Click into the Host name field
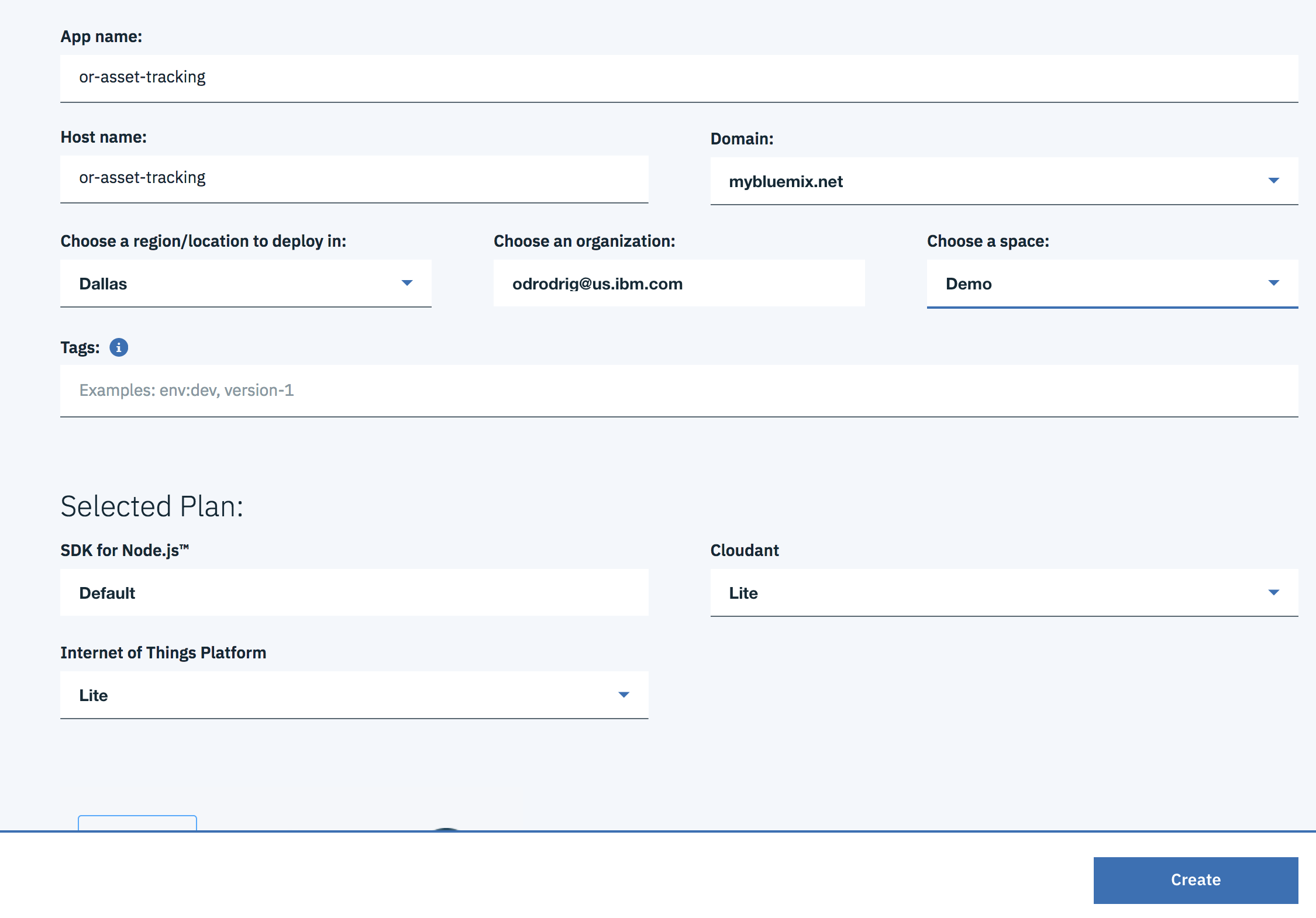The height and width of the screenshot is (918, 1316). coord(354,178)
